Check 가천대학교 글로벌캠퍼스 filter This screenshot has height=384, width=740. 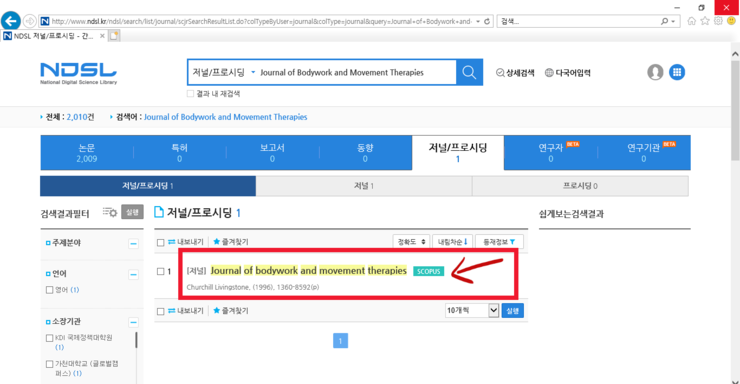[50, 364]
